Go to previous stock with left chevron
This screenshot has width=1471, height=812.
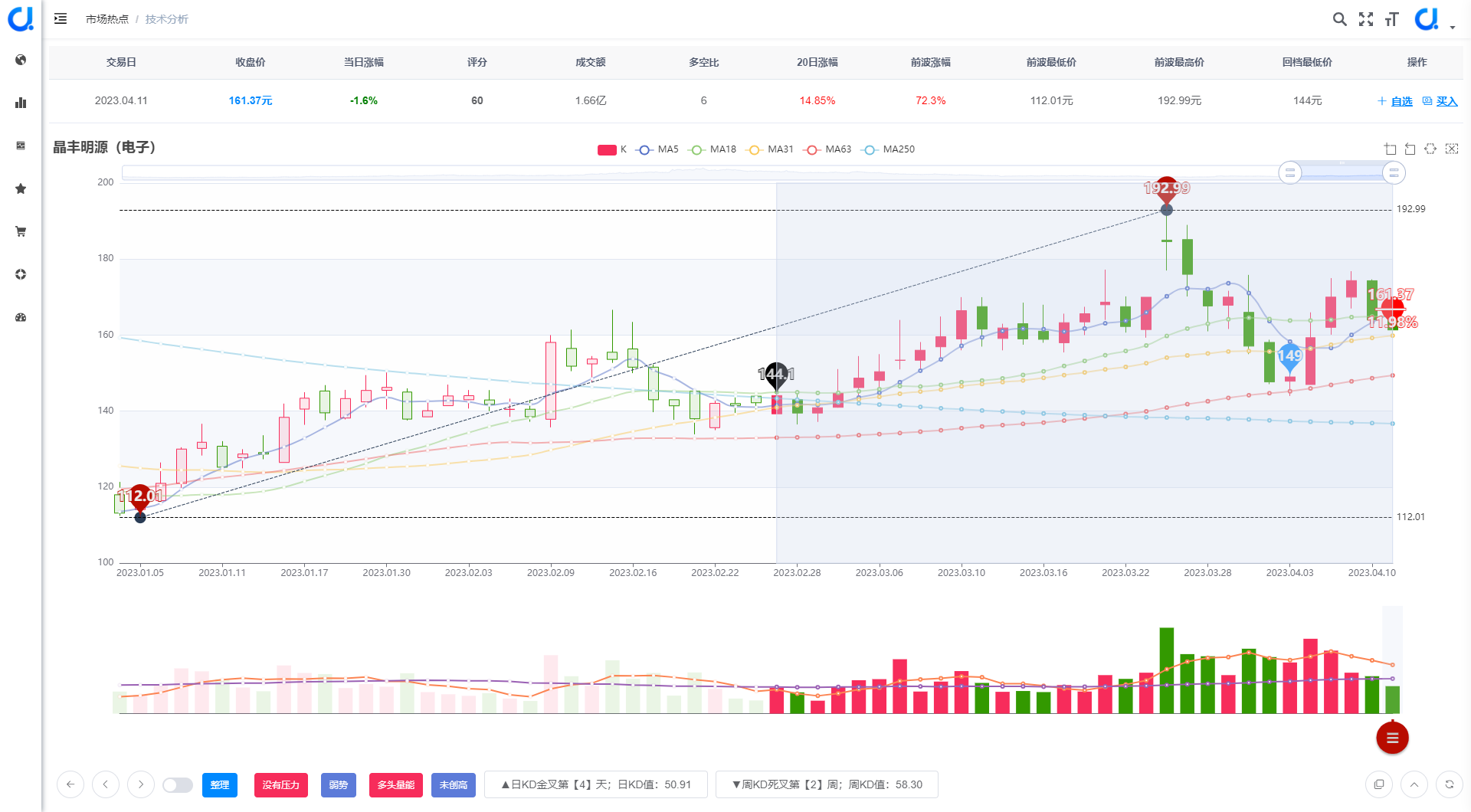(106, 784)
